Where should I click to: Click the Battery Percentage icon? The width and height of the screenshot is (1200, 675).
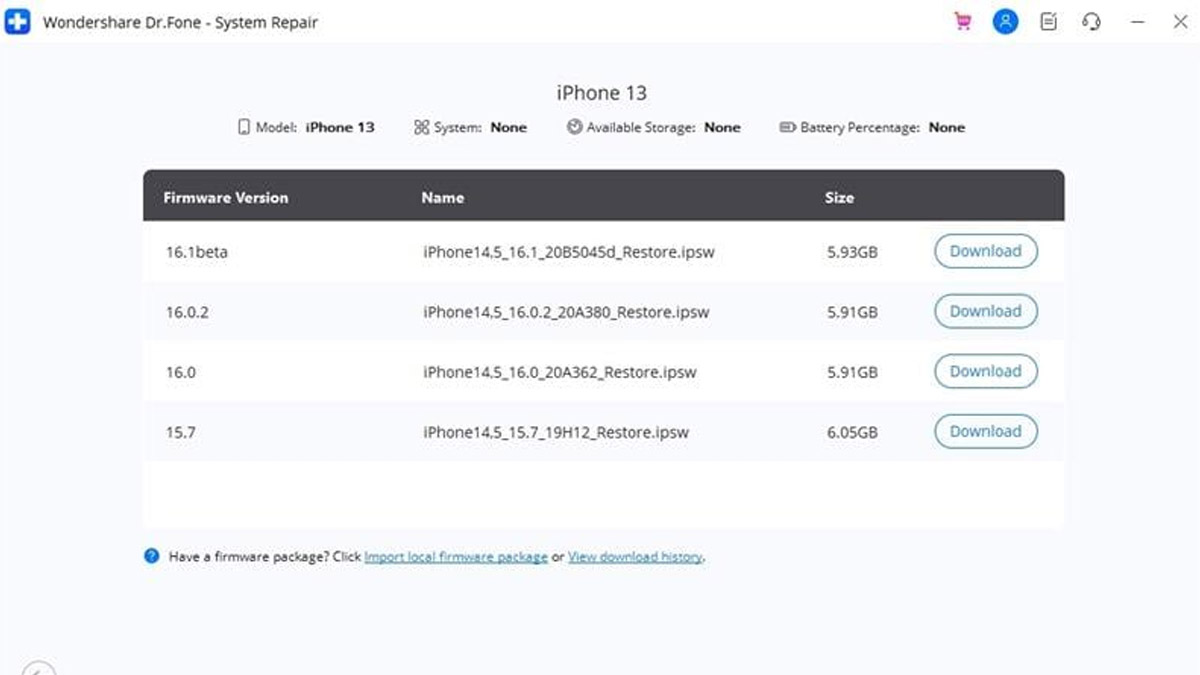point(787,127)
